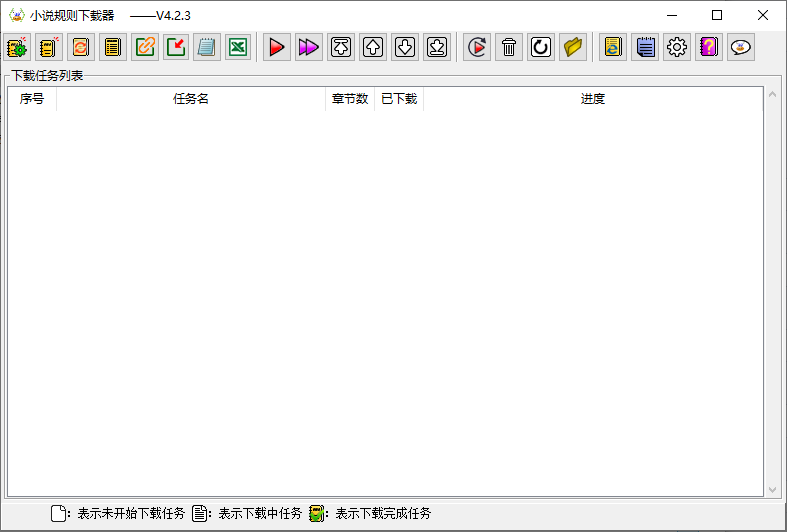
Task: Move task to bottom with the arrow icon
Action: coord(437,47)
